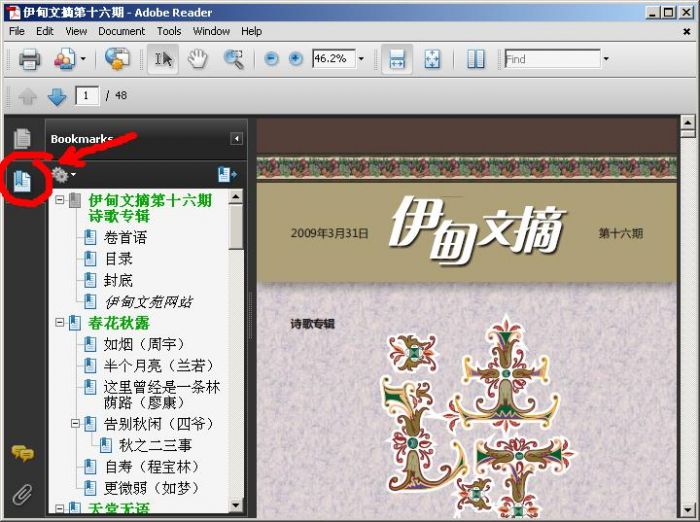Select bookmark 伊甸文摘第十六期 诗歌专辑
The image size is (700, 522).
150,208
